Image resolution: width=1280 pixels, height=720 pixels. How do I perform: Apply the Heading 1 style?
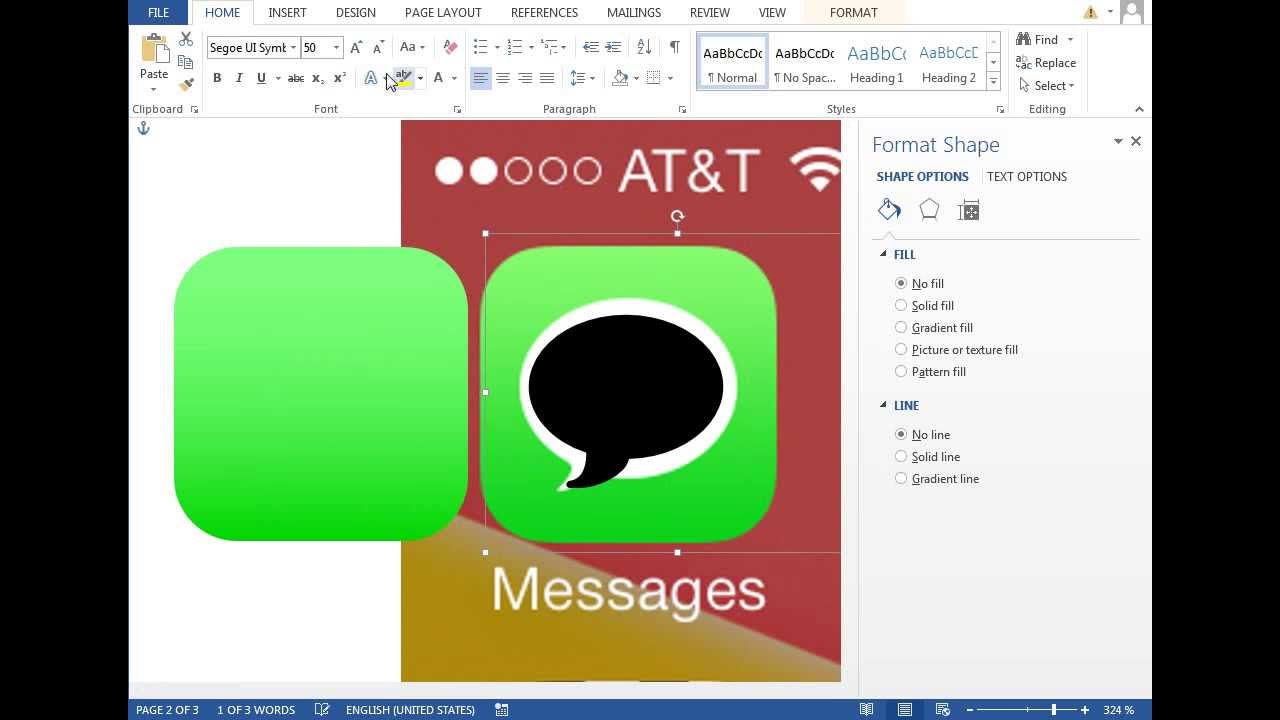[x=876, y=64]
